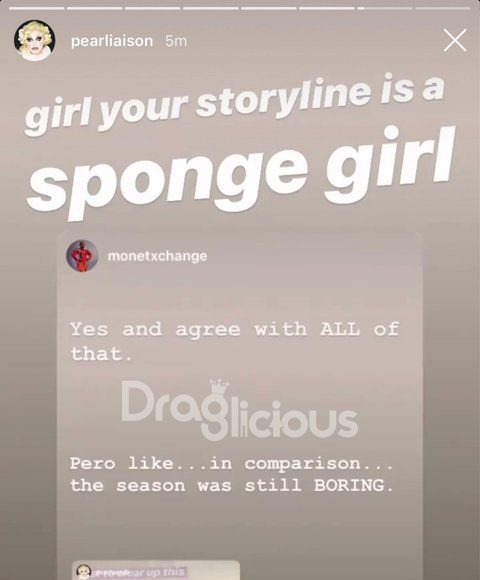This screenshot has height=580, width=480.
Task: Select 'girl your storyline is a' text
Action: click(x=234, y=104)
